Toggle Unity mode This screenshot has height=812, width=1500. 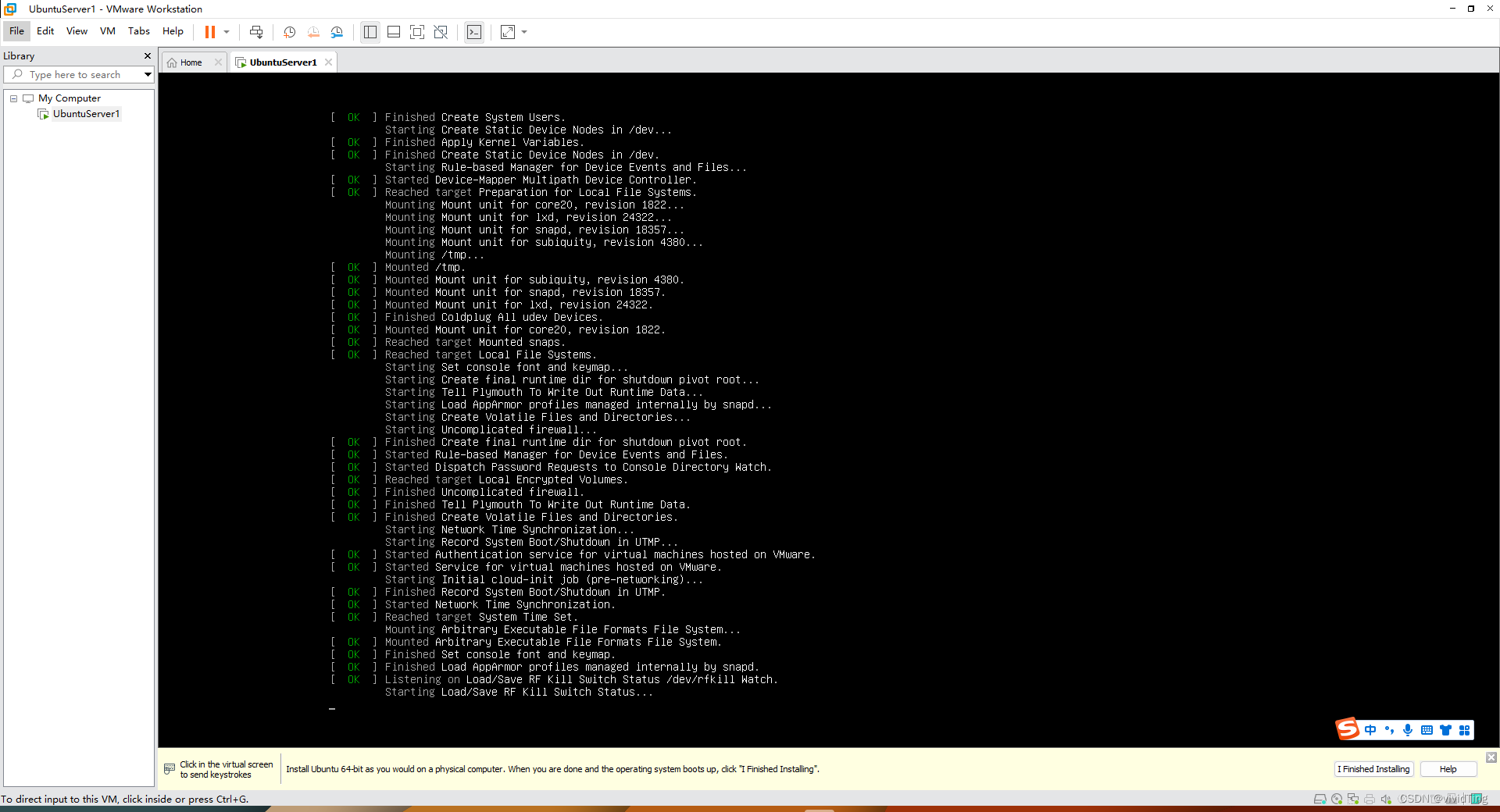pos(441,32)
